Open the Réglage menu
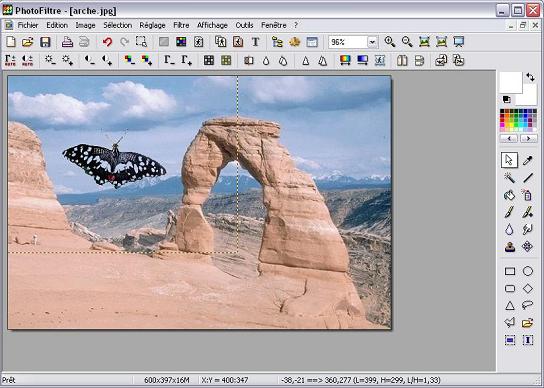This screenshot has width=544, height=388. pos(152,25)
